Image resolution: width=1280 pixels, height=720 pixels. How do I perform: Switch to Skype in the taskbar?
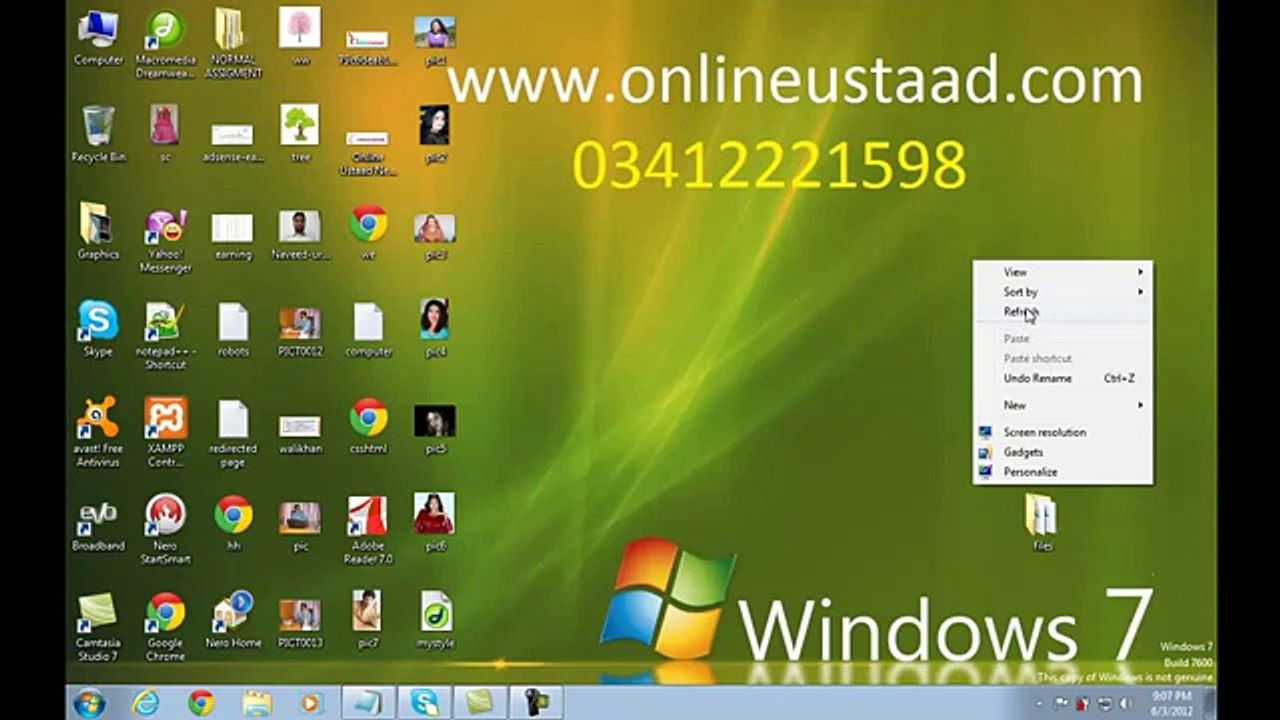point(424,703)
